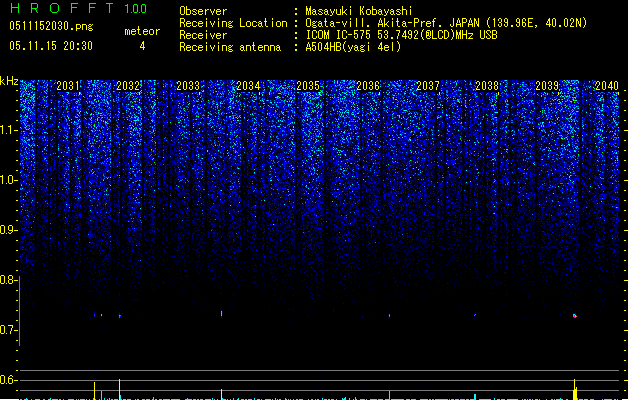
Task: Click the Observer label
Action: coord(203,11)
